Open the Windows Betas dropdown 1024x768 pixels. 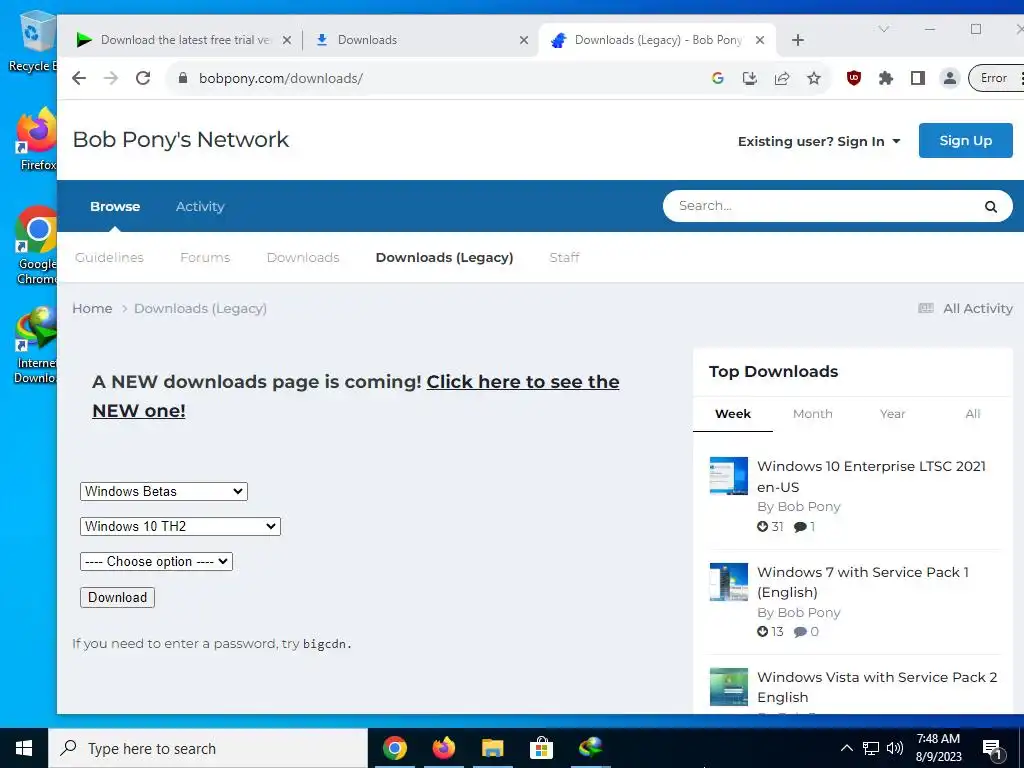pyautogui.click(x=163, y=491)
